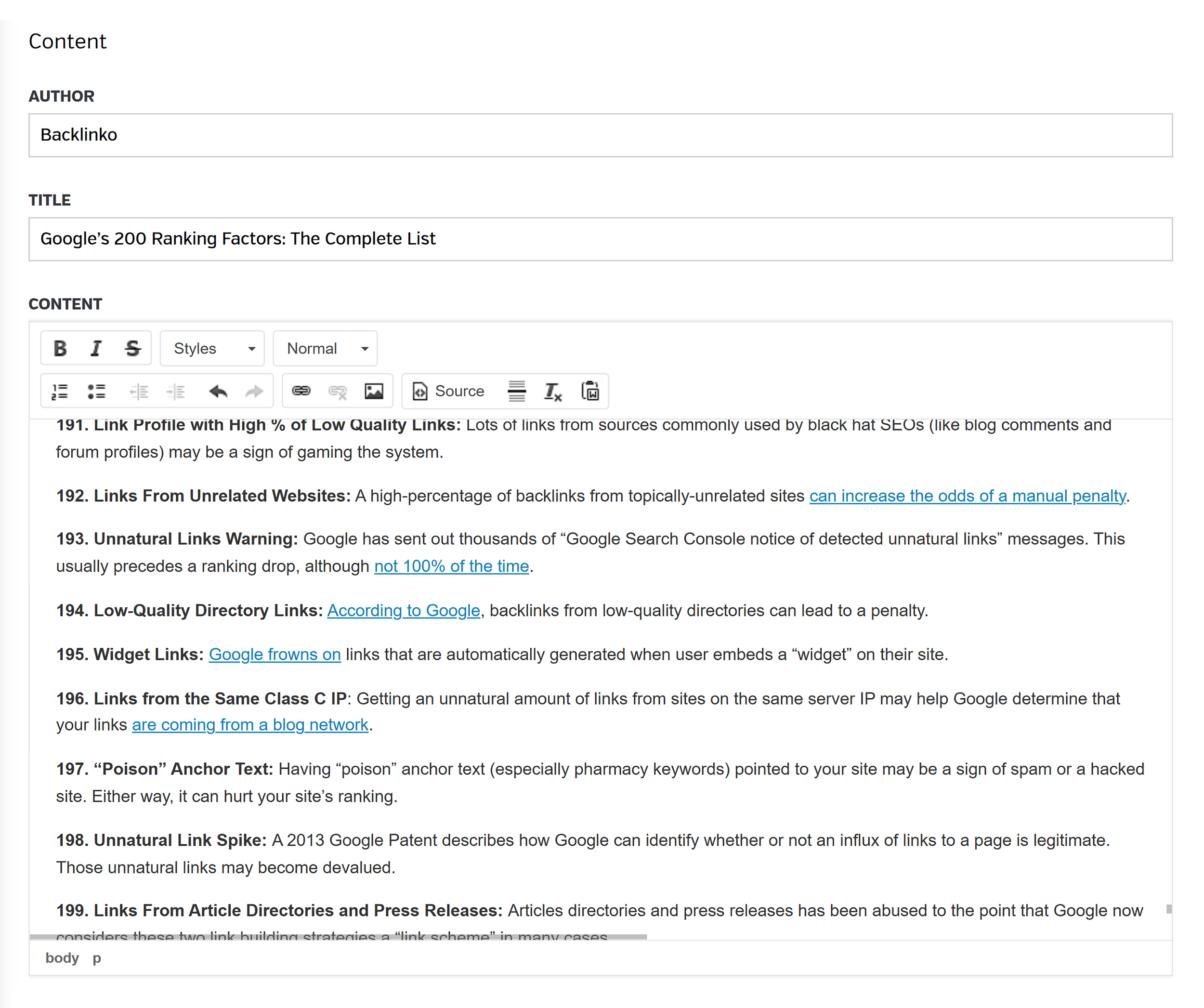
Task: Open the Styles dropdown
Action: 212,348
